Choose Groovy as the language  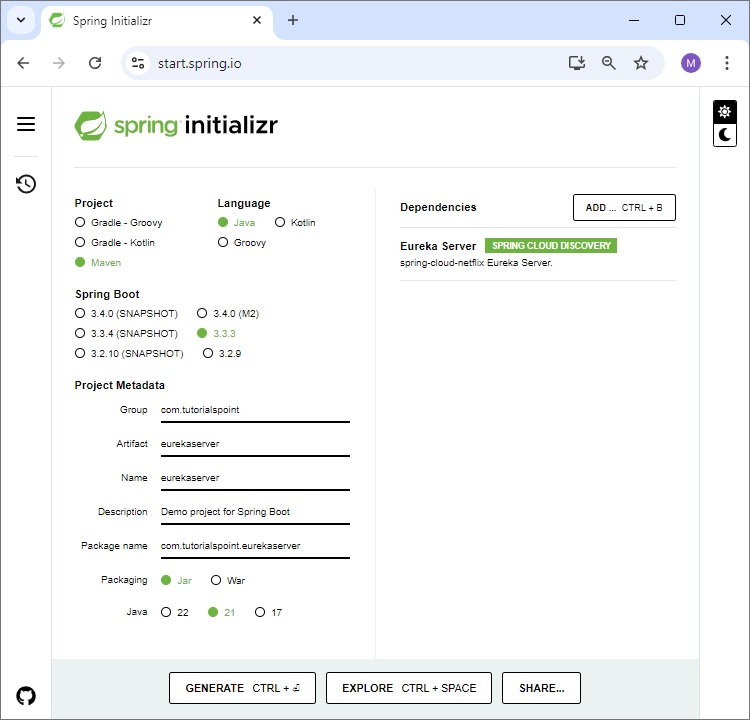coord(242,243)
